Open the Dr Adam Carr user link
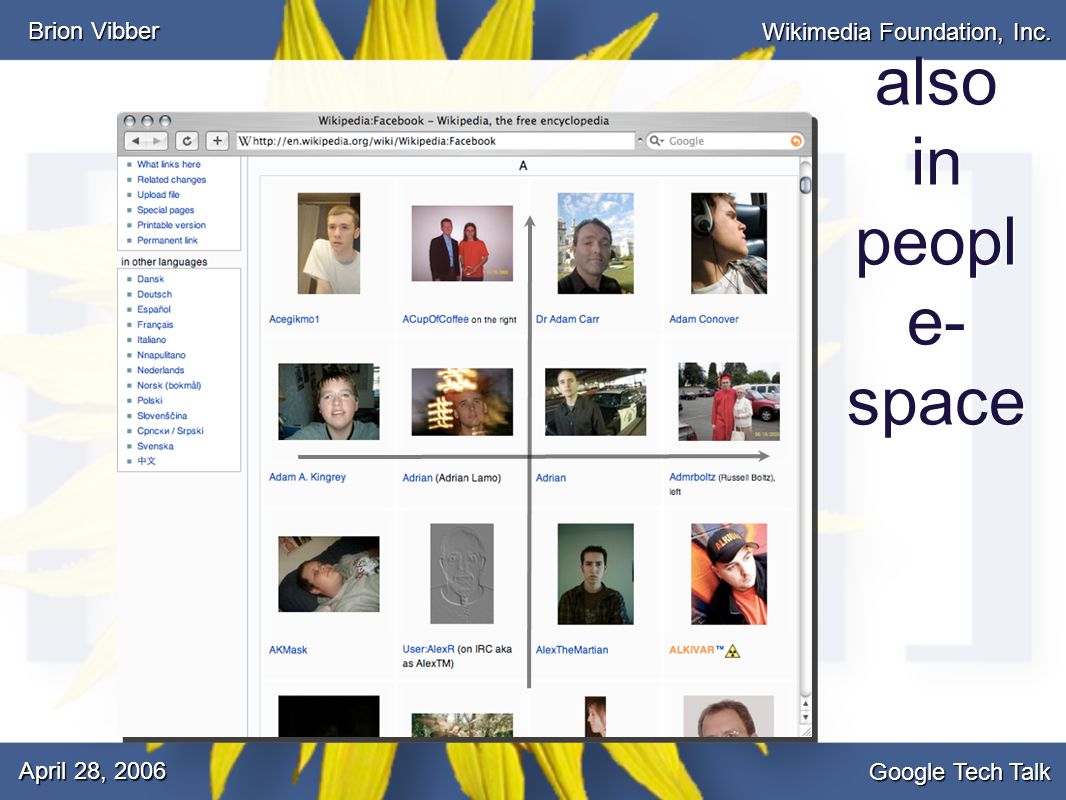 (x=567, y=319)
